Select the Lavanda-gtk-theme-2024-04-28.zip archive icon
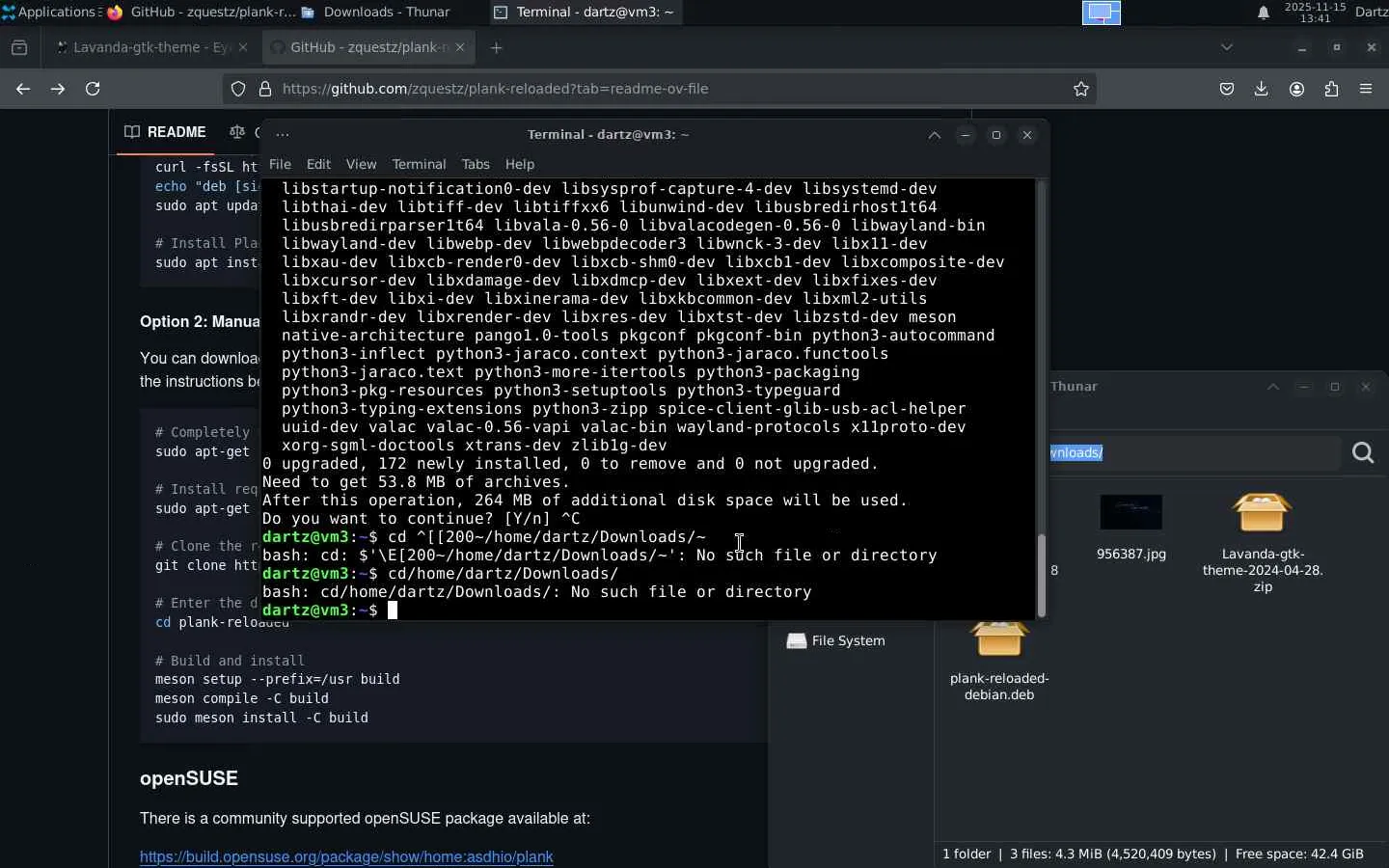The height and width of the screenshot is (868, 1389). (1262, 512)
